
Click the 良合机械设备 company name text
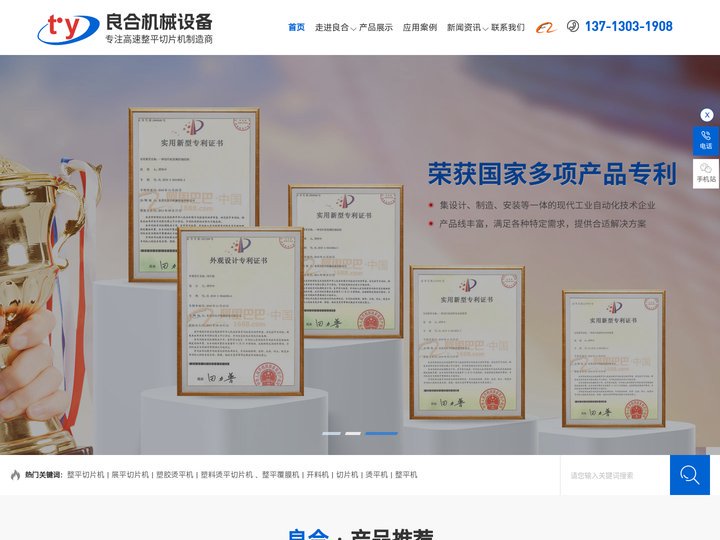click(x=159, y=22)
